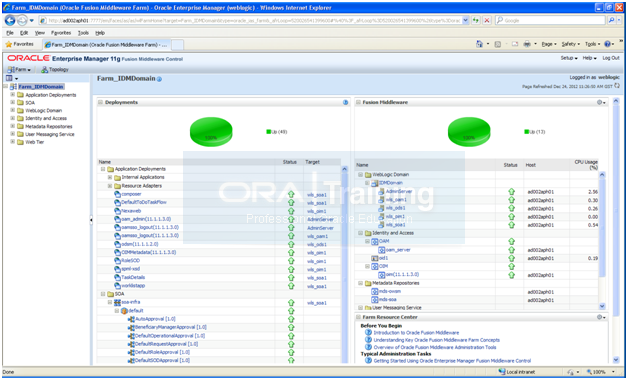Open Understanding Key Oracle Fusion Middleware Farm Concepts
628x380 pixels.
click(x=437, y=340)
